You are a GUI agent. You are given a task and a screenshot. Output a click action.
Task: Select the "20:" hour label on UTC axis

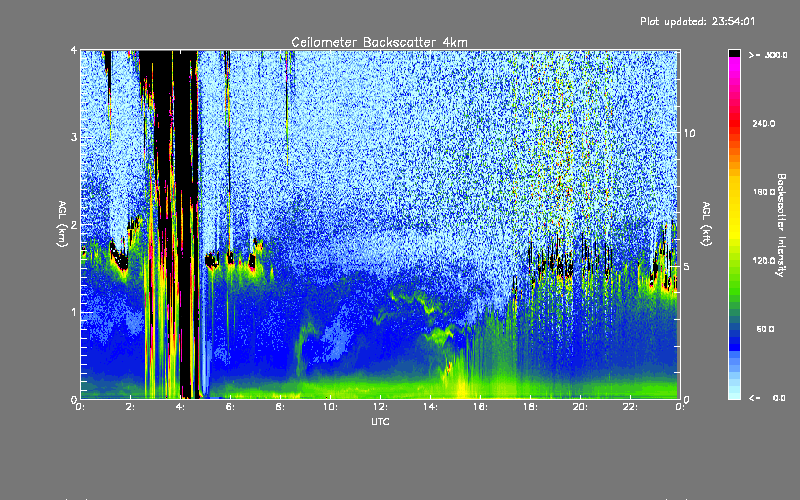[x=580, y=407]
